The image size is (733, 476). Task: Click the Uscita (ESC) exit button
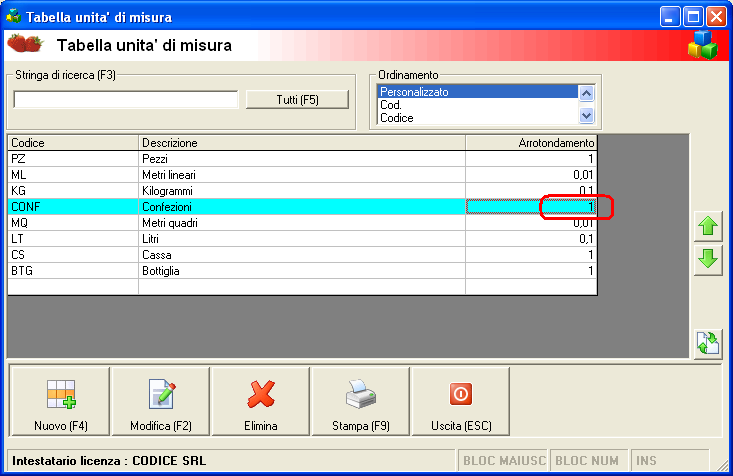(461, 402)
